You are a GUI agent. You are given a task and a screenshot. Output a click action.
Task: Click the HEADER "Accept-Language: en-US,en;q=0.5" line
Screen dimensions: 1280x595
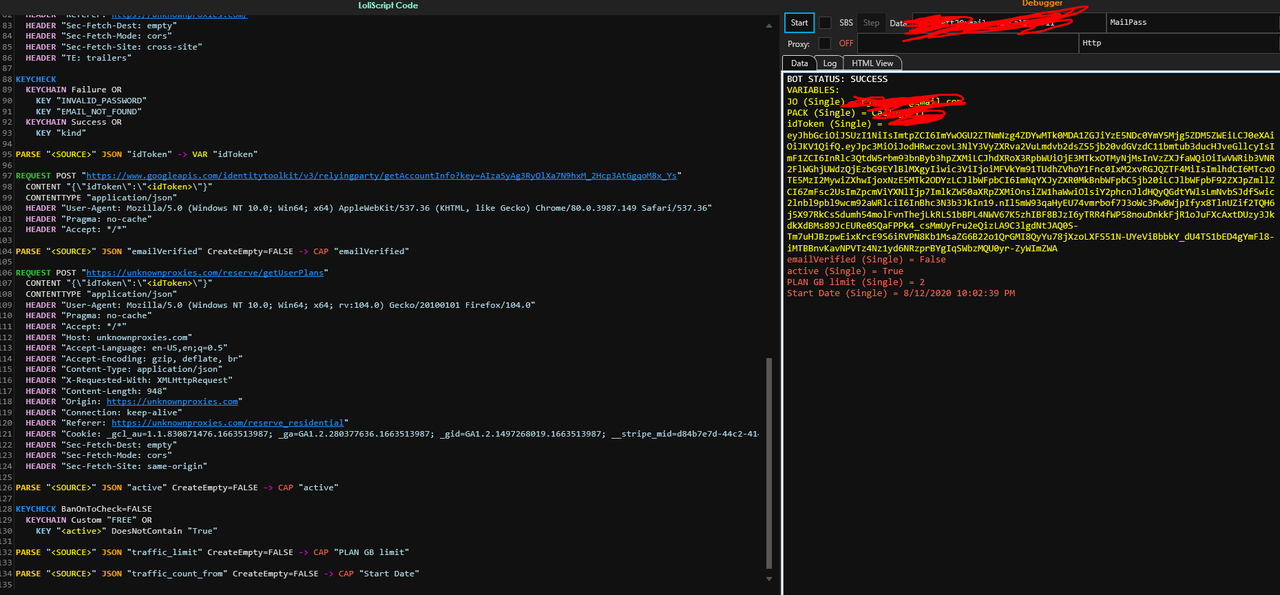(x=129, y=348)
